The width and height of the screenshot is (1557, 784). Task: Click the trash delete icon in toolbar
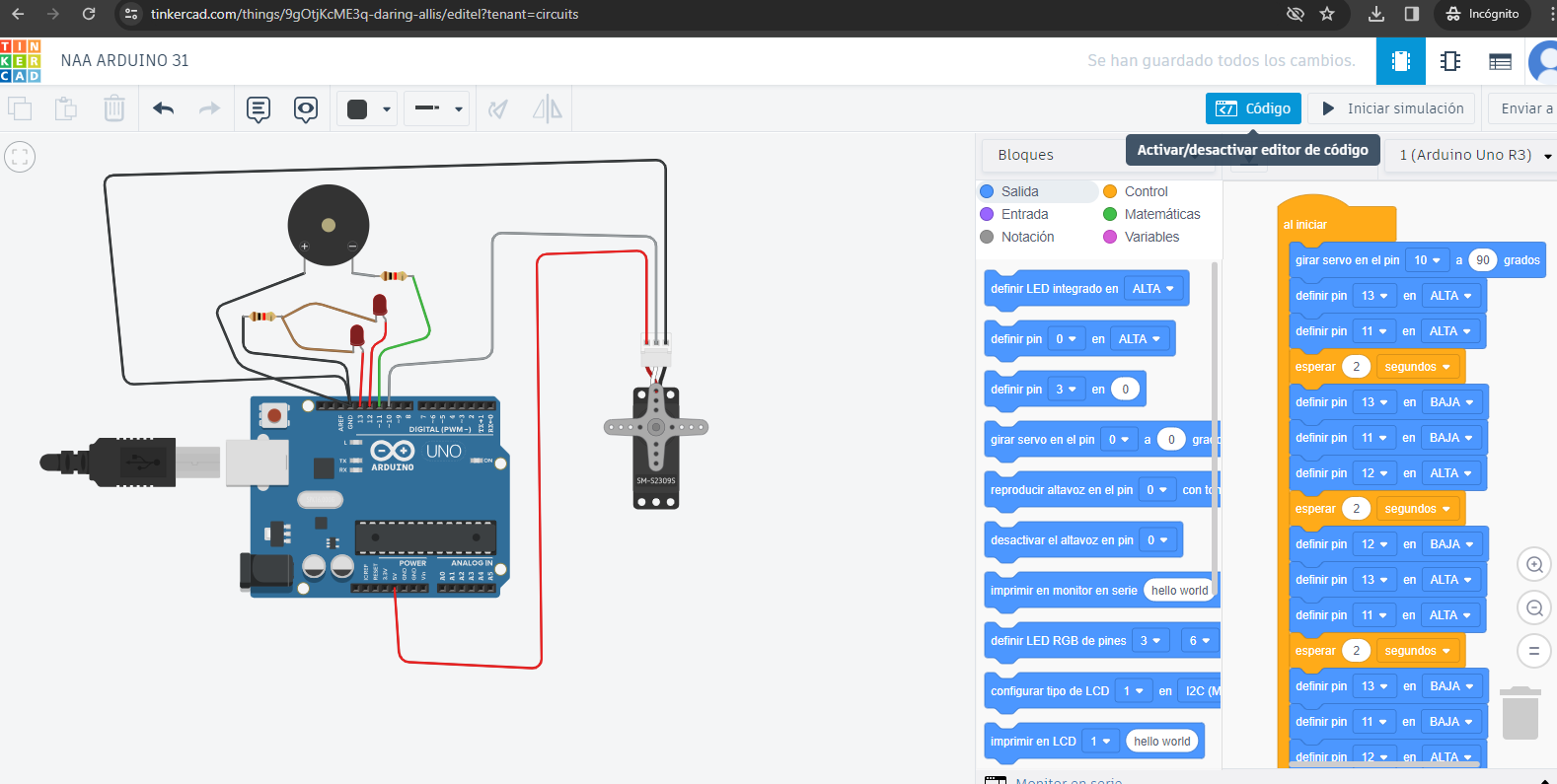[114, 108]
